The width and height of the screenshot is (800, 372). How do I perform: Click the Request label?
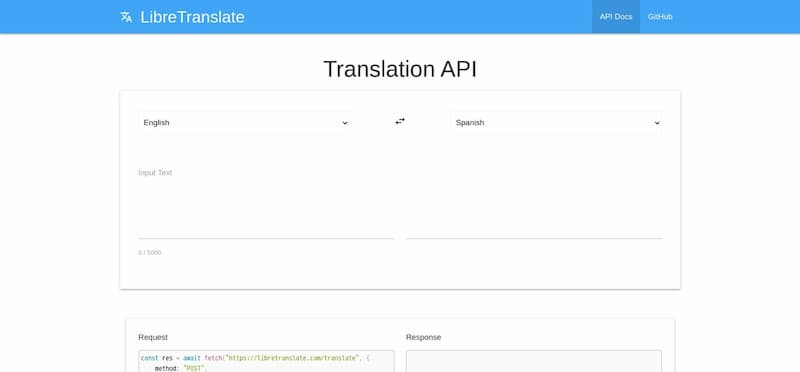pos(153,337)
